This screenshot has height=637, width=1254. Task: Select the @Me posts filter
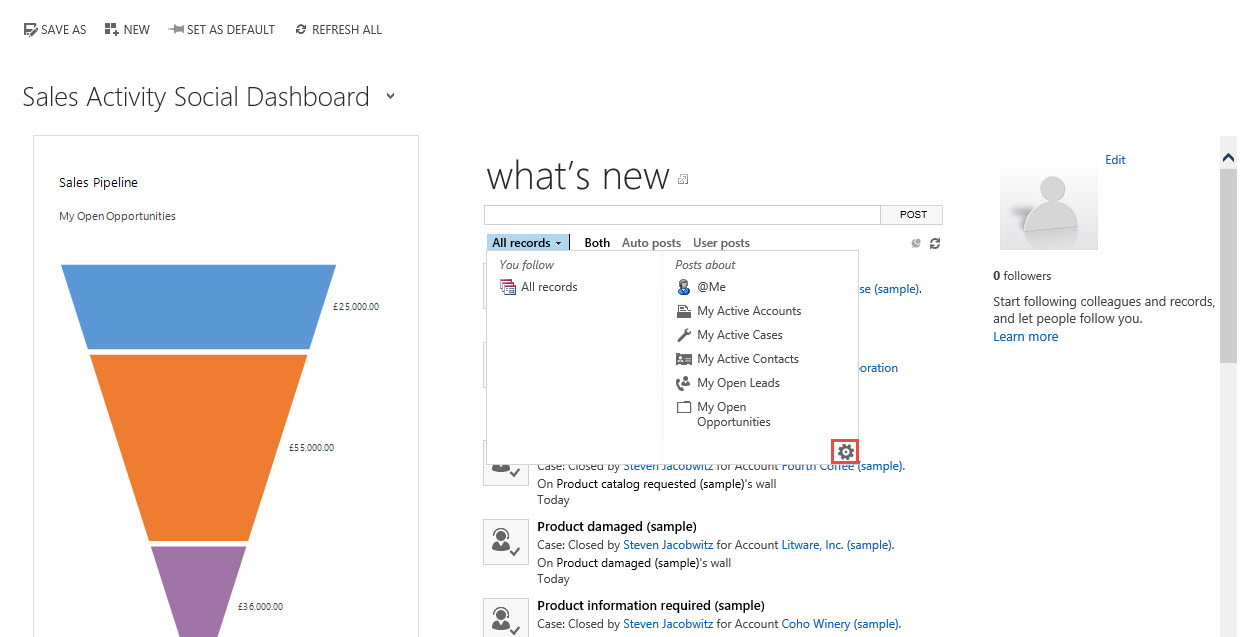pos(711,287)
